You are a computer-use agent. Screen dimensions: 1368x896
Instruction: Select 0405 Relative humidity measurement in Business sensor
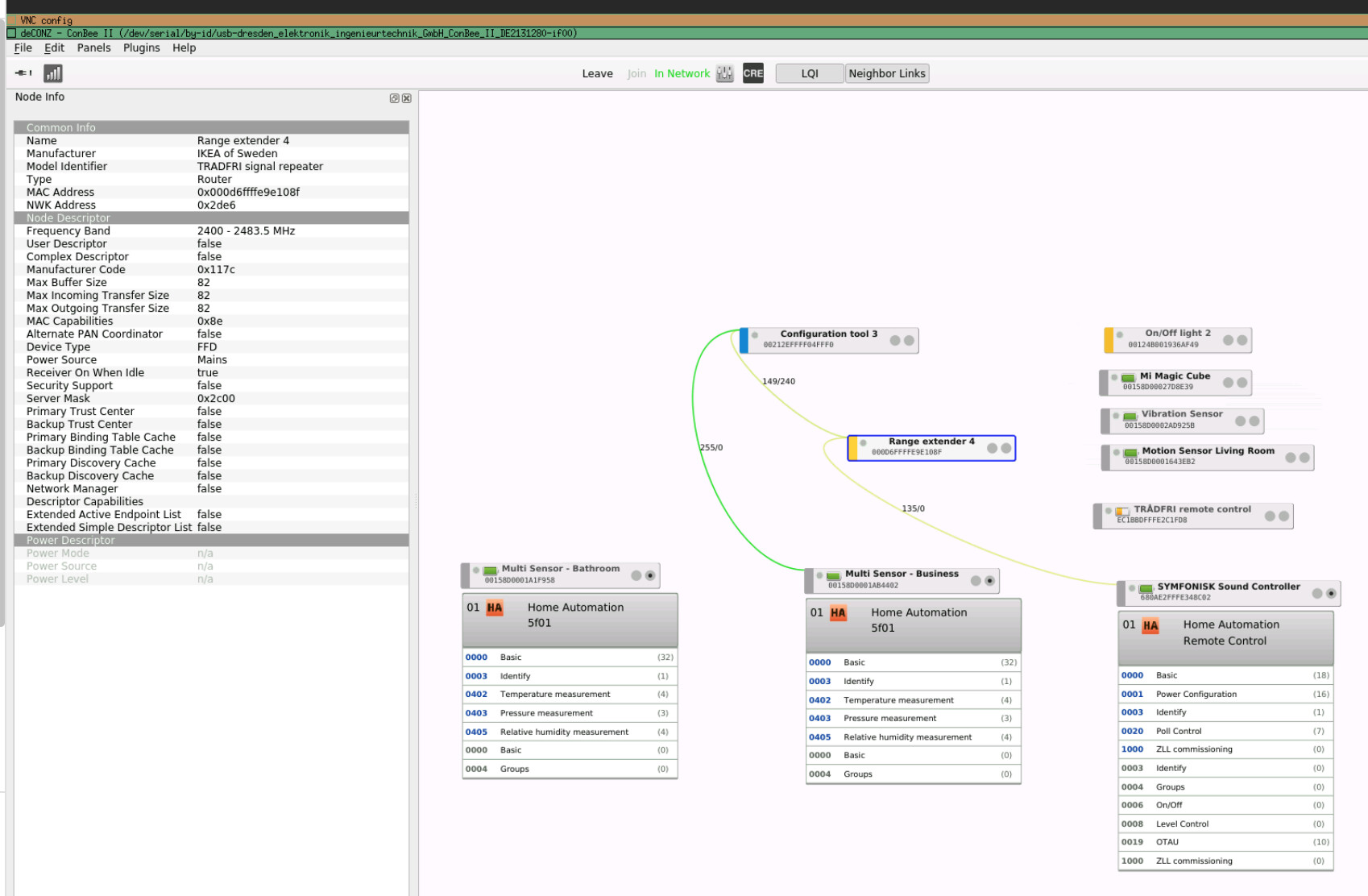(x=914, y=737)
